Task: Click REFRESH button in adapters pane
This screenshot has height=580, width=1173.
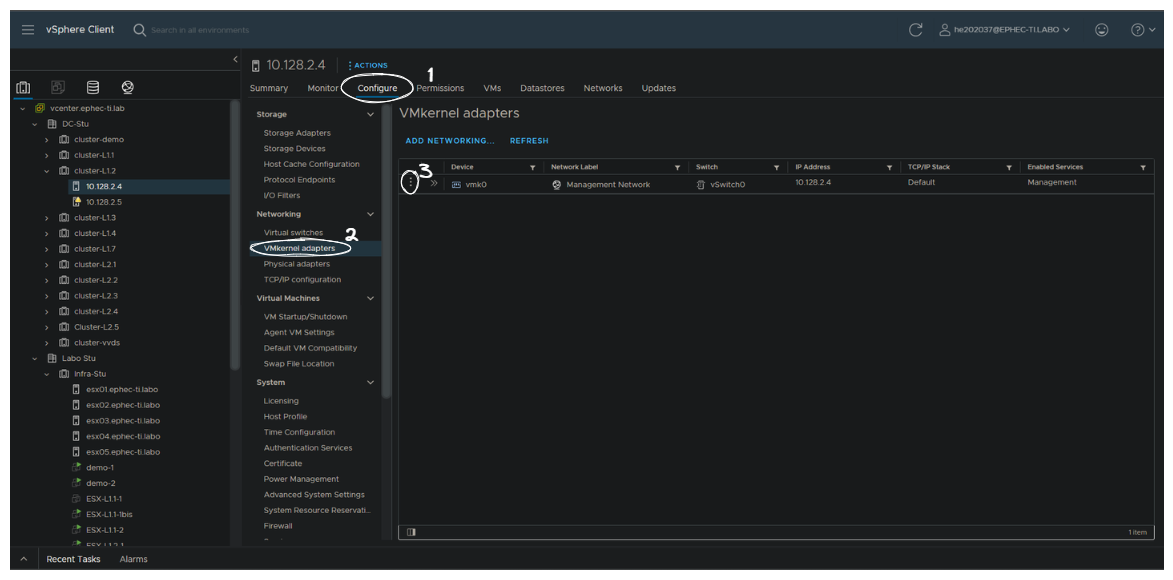Action: point(529,141)
